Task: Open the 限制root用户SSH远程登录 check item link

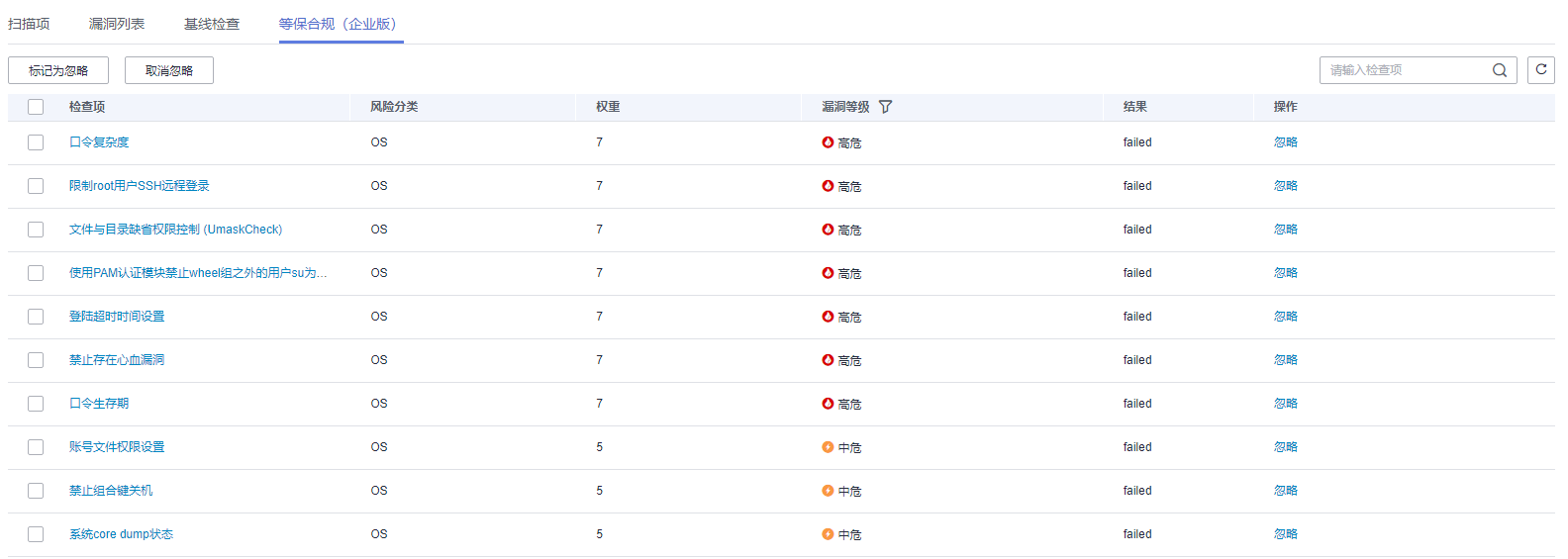Action: 140,186
